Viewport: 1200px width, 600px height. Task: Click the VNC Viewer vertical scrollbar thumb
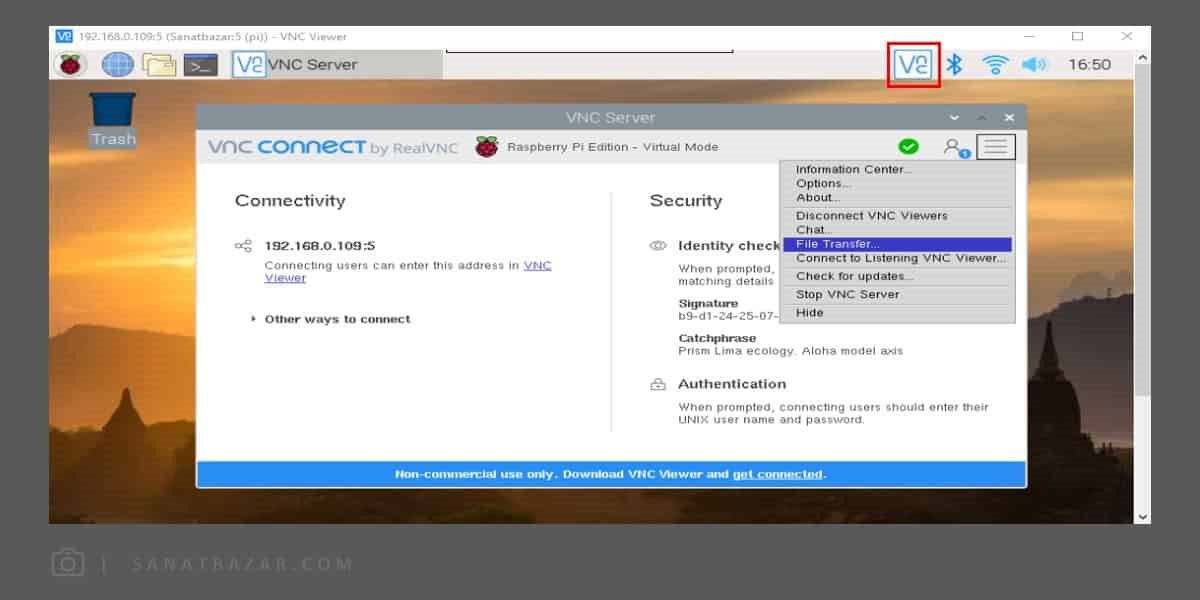click(1143, 230)
